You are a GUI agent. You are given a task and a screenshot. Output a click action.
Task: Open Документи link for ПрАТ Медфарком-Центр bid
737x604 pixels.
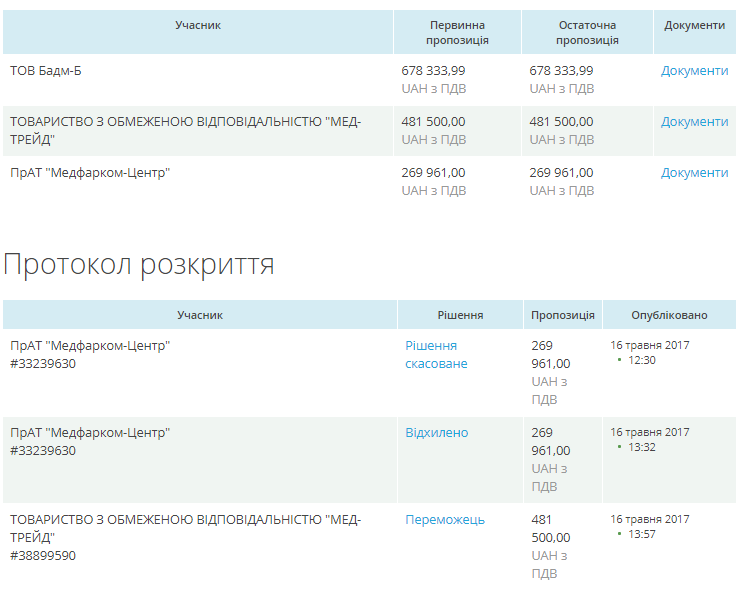point(694,173)
